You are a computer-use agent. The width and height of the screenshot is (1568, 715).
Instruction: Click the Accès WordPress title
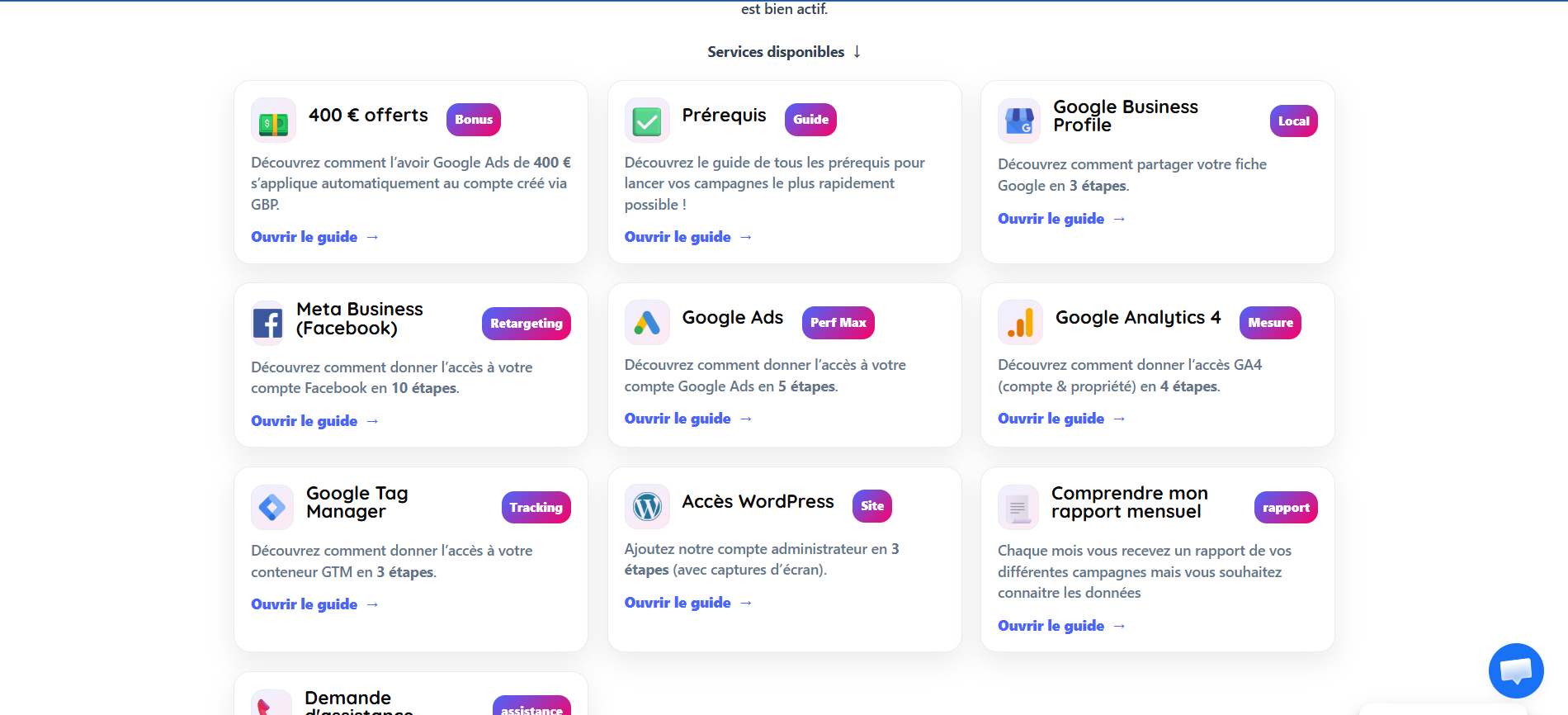758,502
